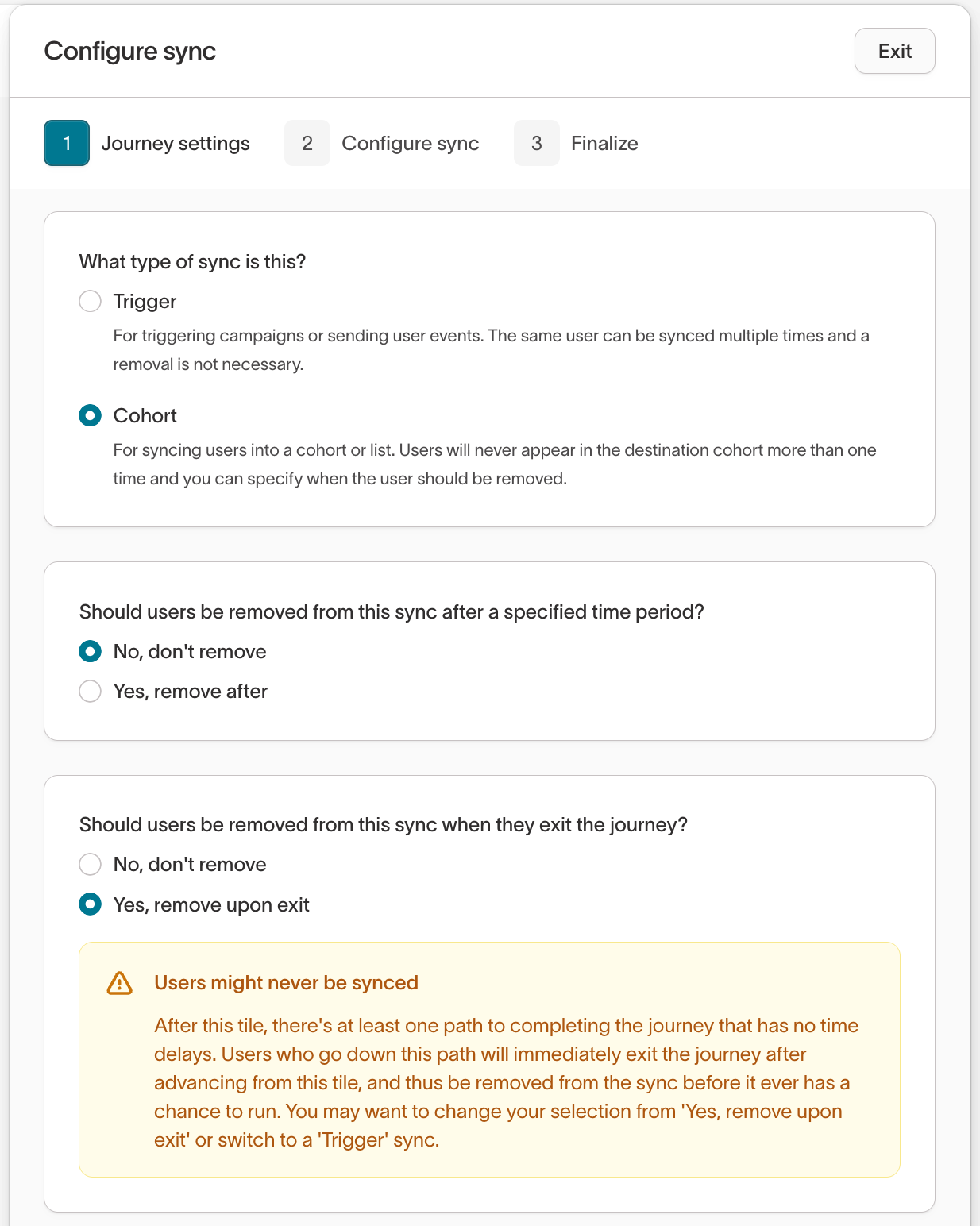Viewport: 980px width, 1226px height.
Task: Click the Exit button
Action: click(x=894, y=51)
